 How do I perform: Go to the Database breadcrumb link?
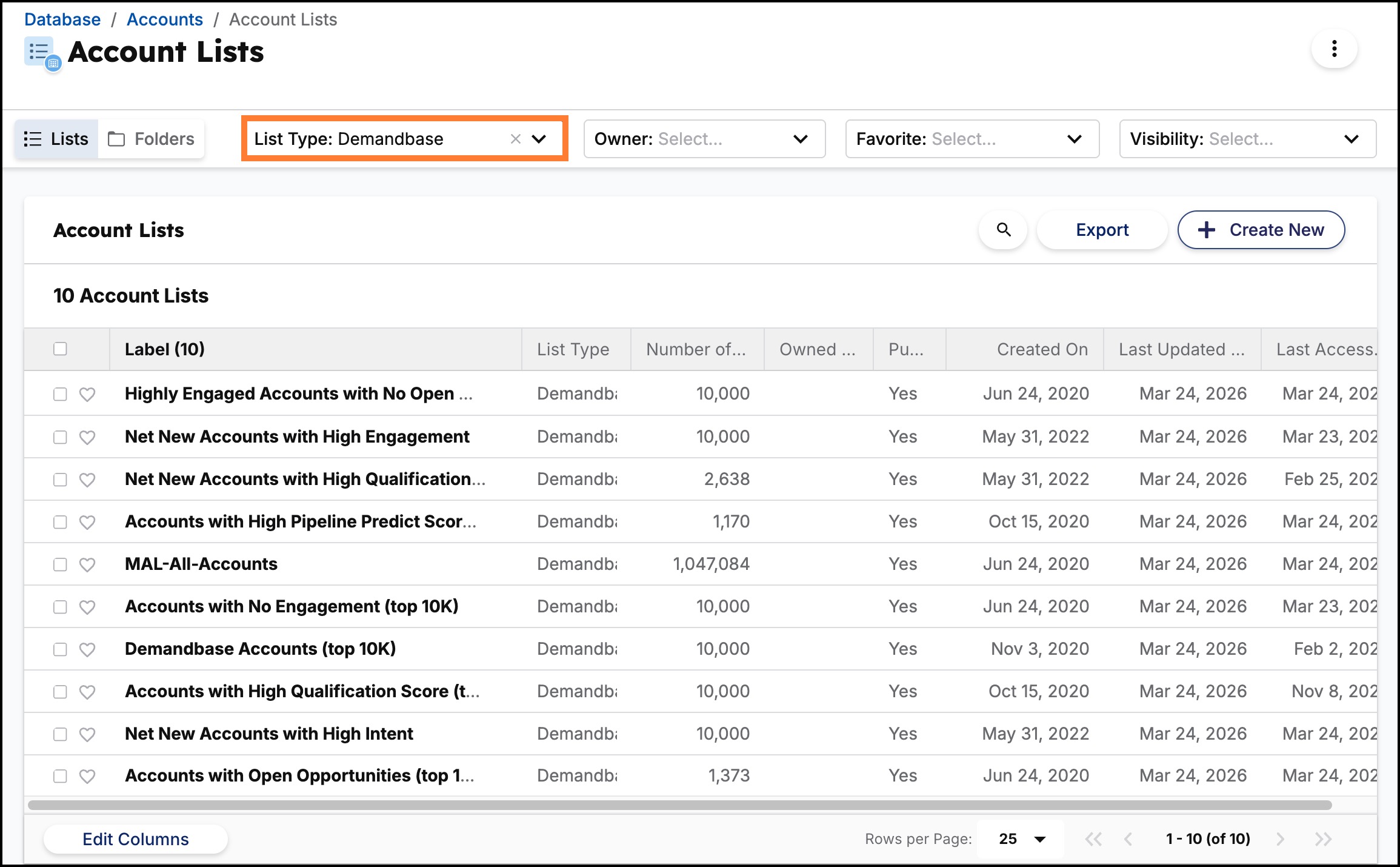coord(62,19)
